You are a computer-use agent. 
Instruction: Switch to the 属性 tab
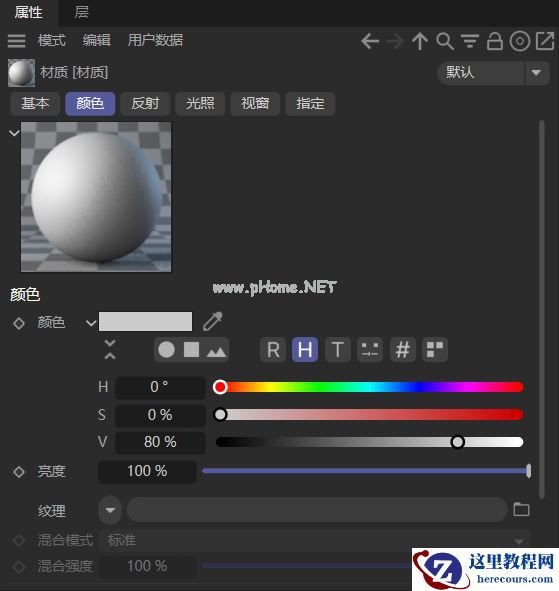29,12
